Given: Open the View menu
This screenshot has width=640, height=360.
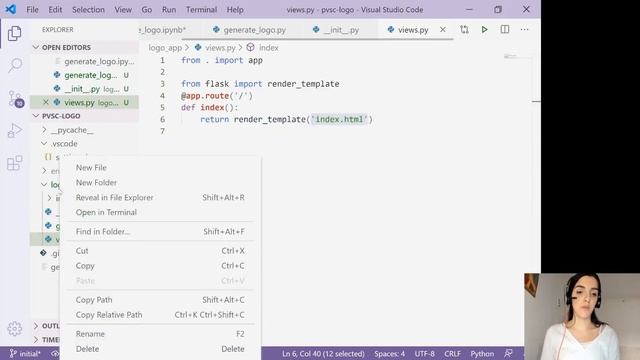Looking at the screenshot, I should tap(123, 9).
